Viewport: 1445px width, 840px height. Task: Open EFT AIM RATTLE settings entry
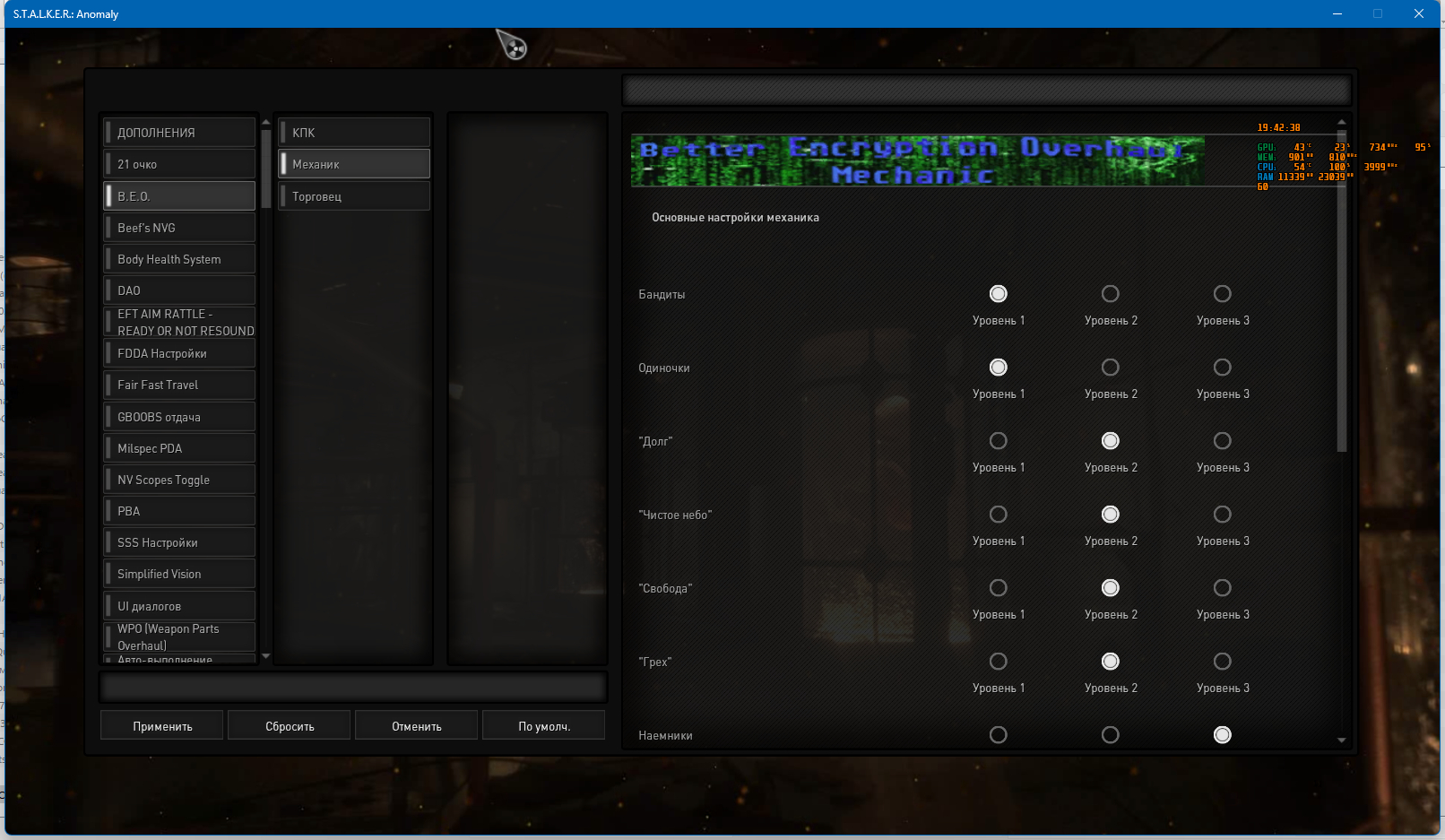(179, 322)
